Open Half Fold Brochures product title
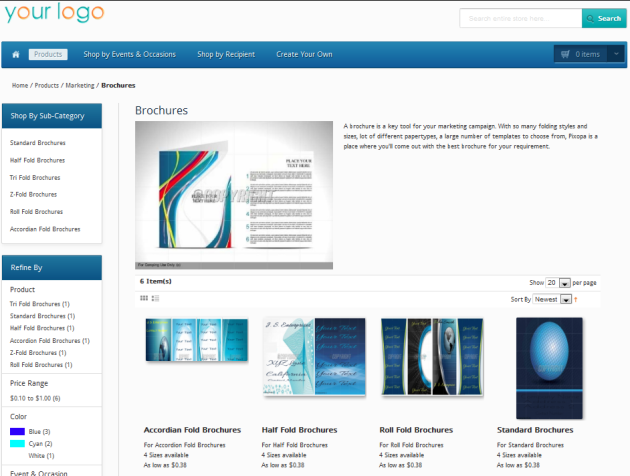 (299, 430)
